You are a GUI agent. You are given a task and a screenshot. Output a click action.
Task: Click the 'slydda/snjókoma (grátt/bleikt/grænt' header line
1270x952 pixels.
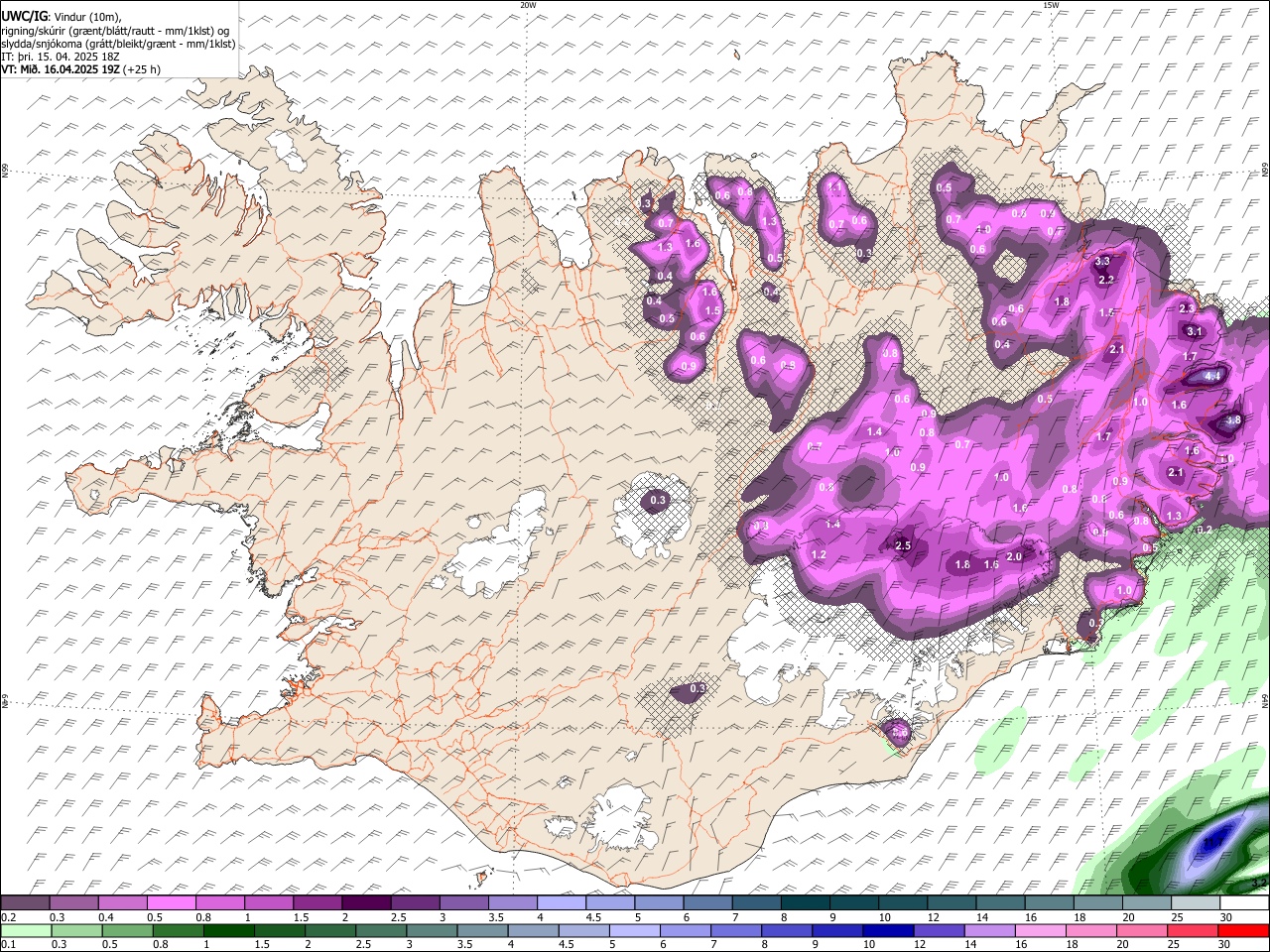(118, 44)
